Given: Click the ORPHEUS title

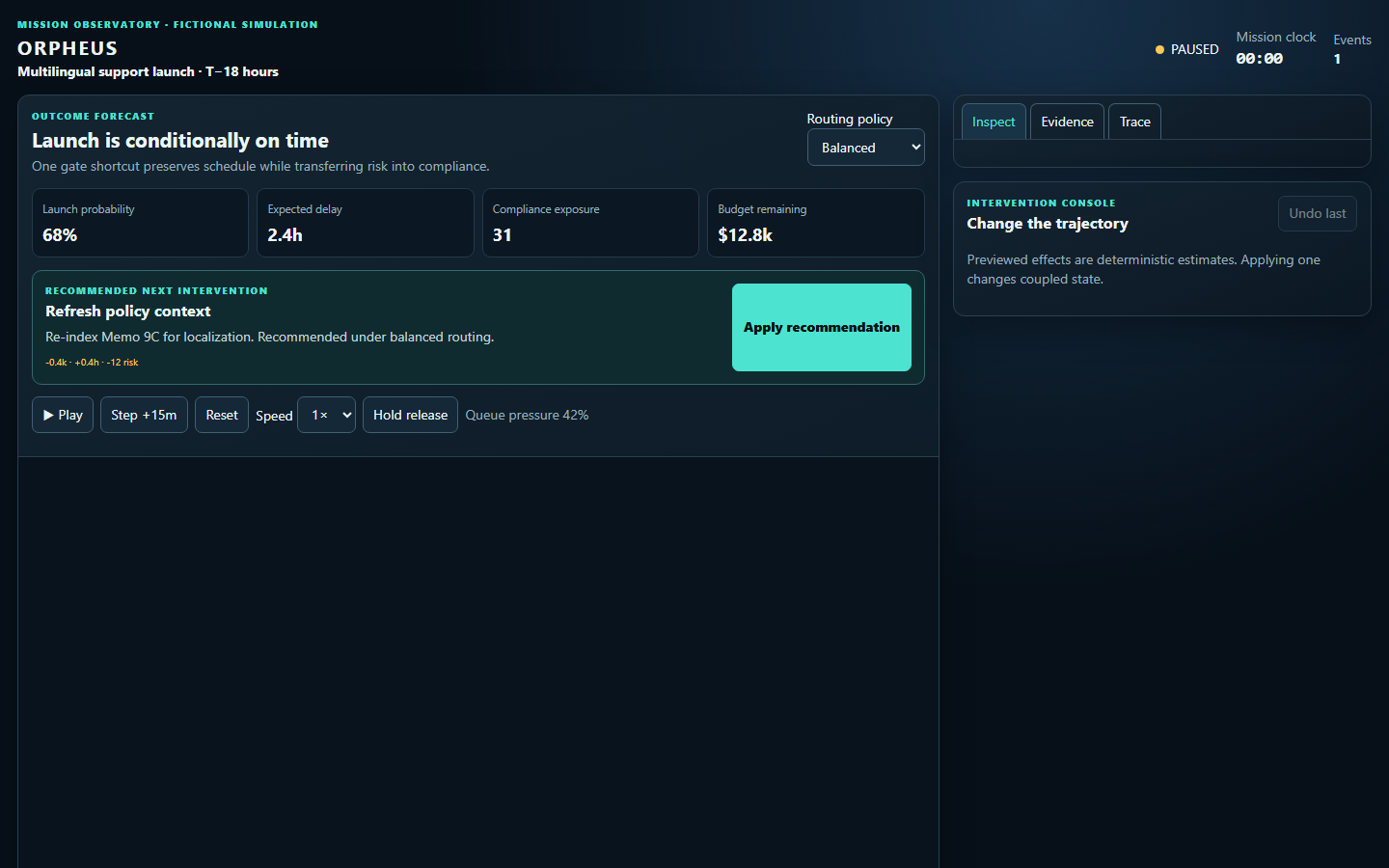Looking at the screenshot, I should point(68,48).
